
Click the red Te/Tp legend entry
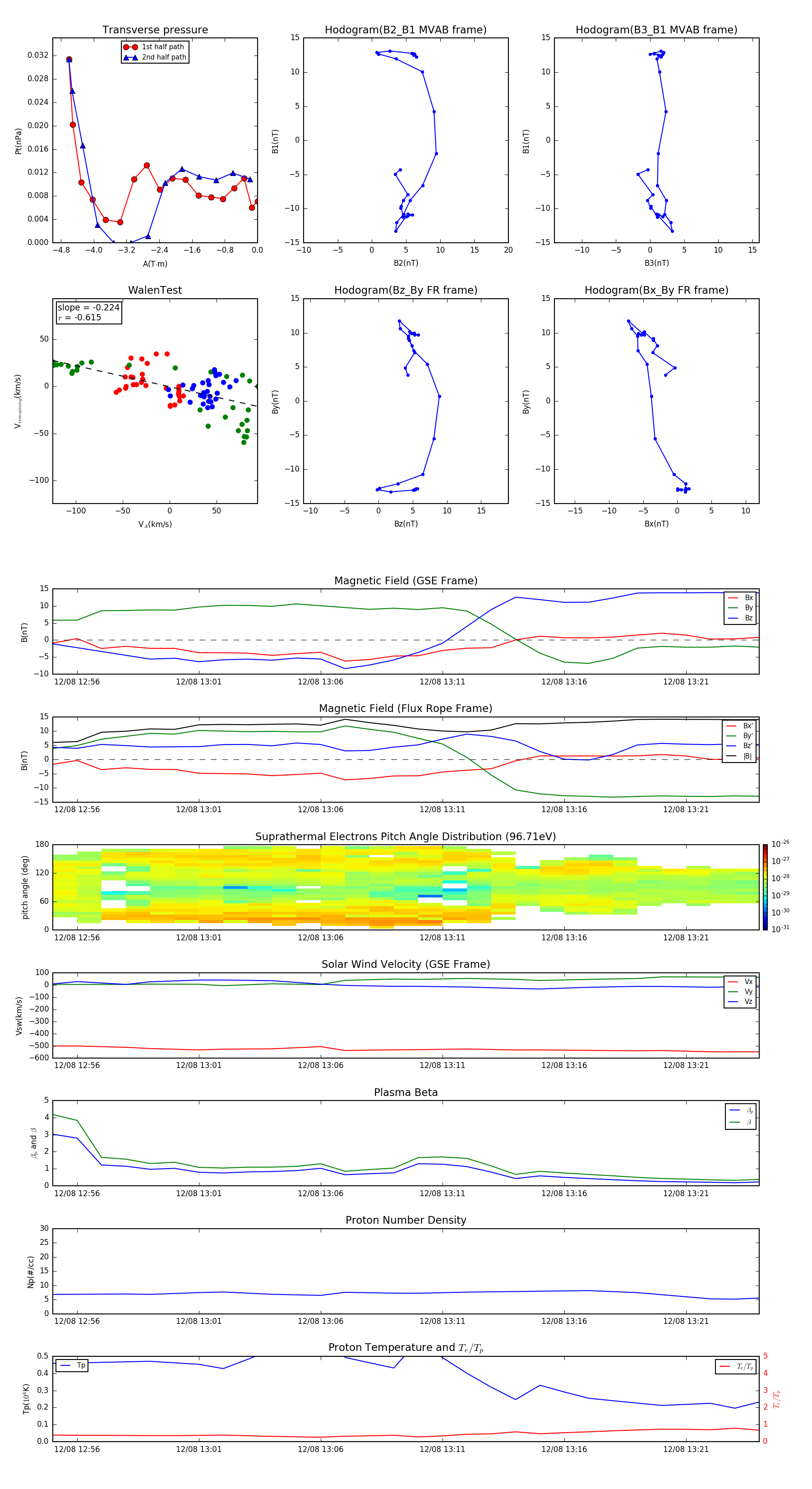tap(736, 1366)
